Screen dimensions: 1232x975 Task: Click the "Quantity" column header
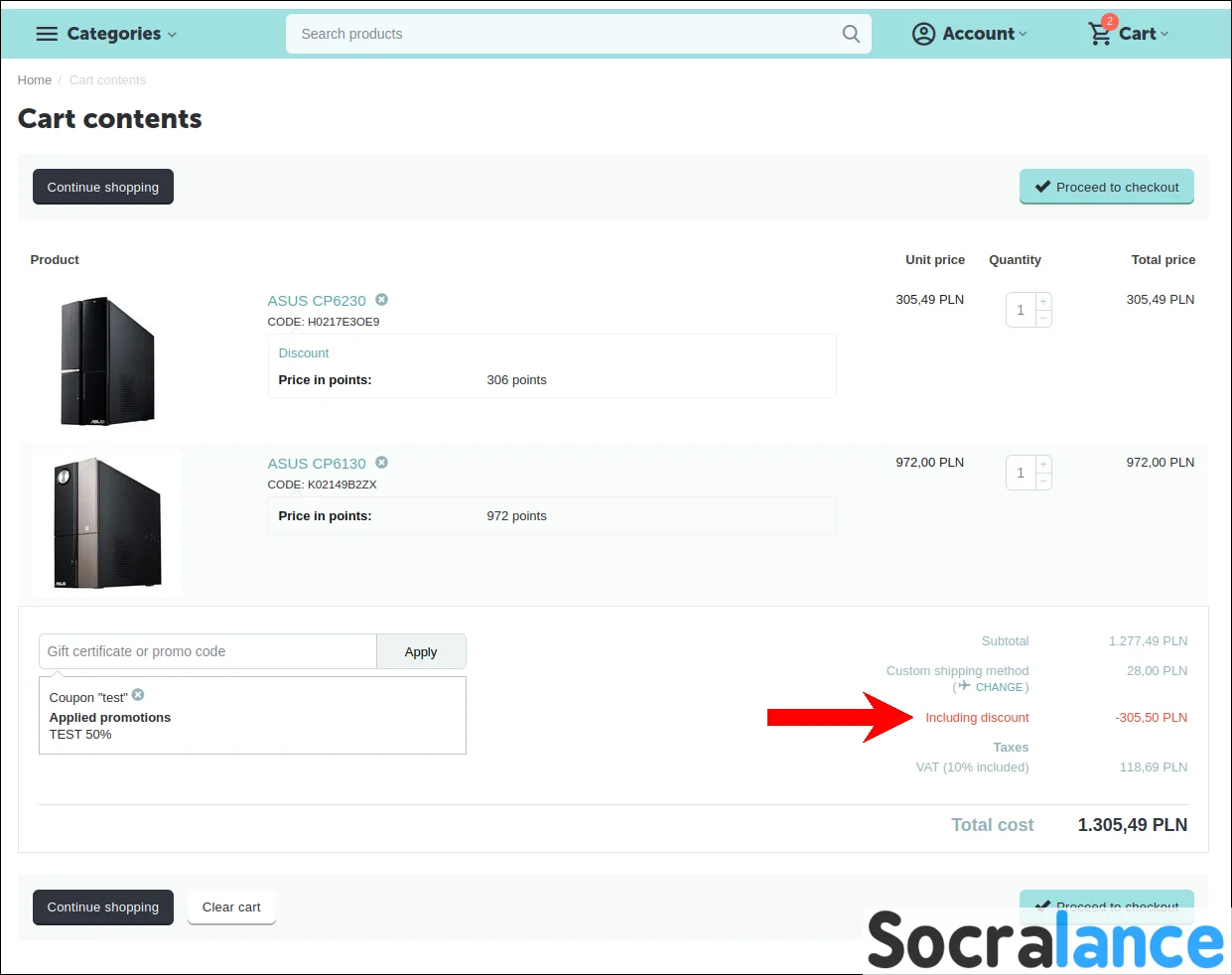coord(1016,260)
